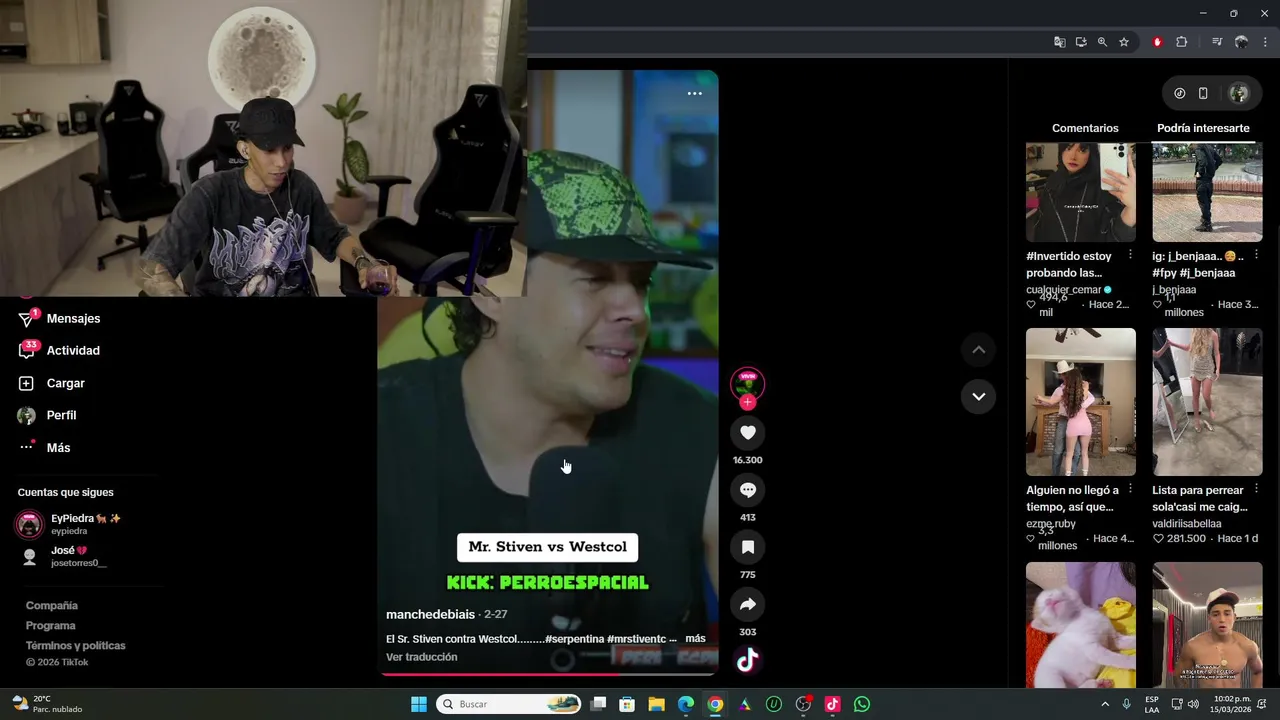
Task: Open the 'Lista para perrear' video thumbnail
Action: pyautogui.click(x=1207, y=402)
